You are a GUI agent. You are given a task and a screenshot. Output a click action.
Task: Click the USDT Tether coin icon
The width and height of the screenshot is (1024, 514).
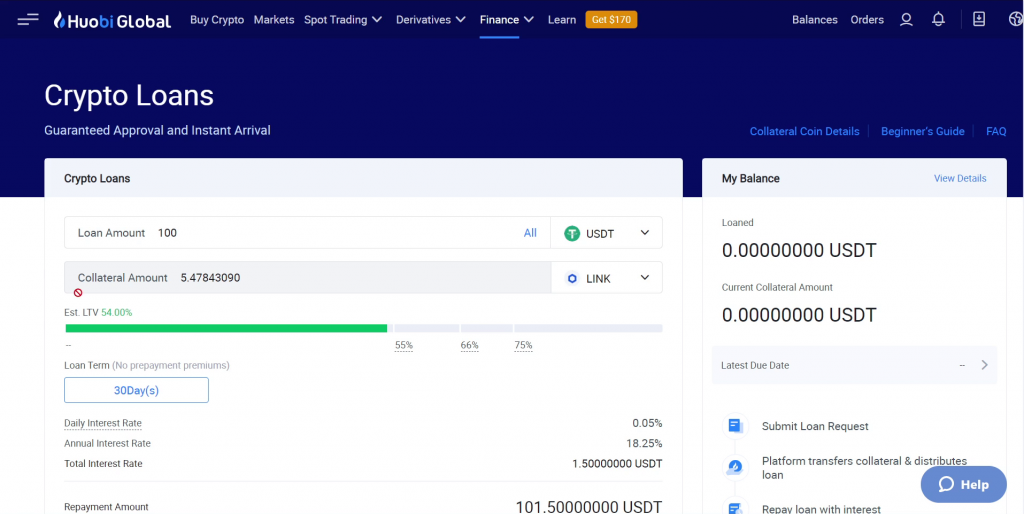point(572,233)
